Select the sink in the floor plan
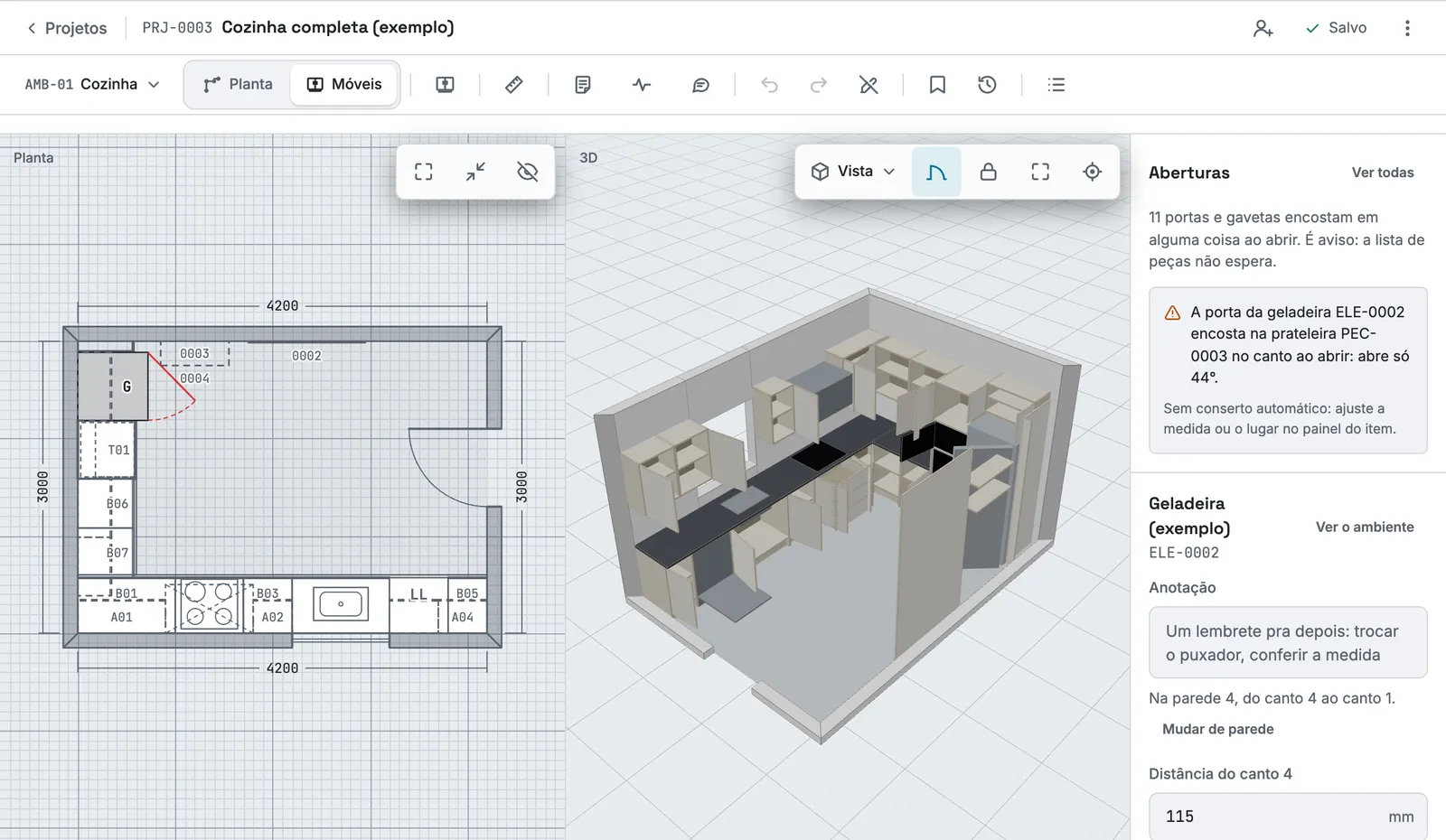This screenshot has height=840, width=1446. tap(341, 603)
